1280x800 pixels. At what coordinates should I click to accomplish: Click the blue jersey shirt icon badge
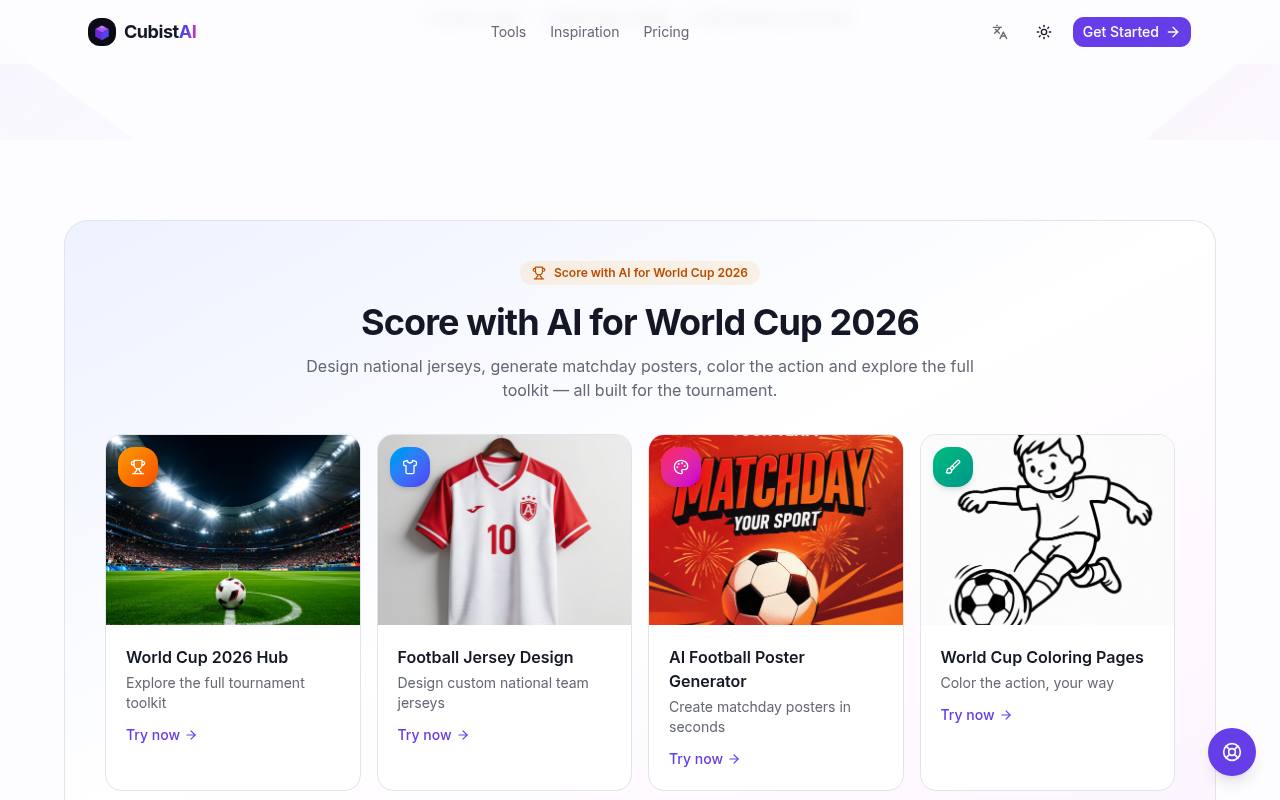pos(410,467)
